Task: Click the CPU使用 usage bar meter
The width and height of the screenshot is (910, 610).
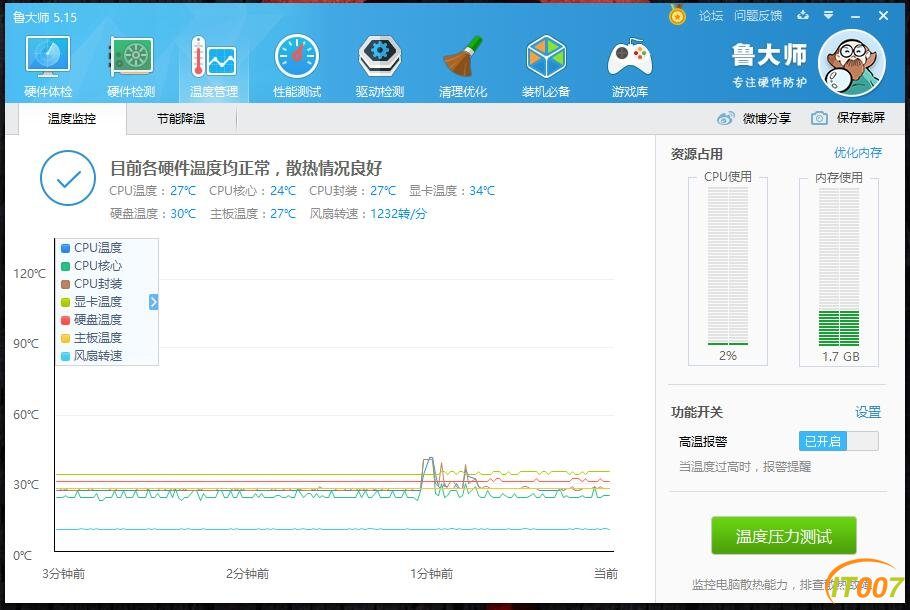Action: [728, 266]
